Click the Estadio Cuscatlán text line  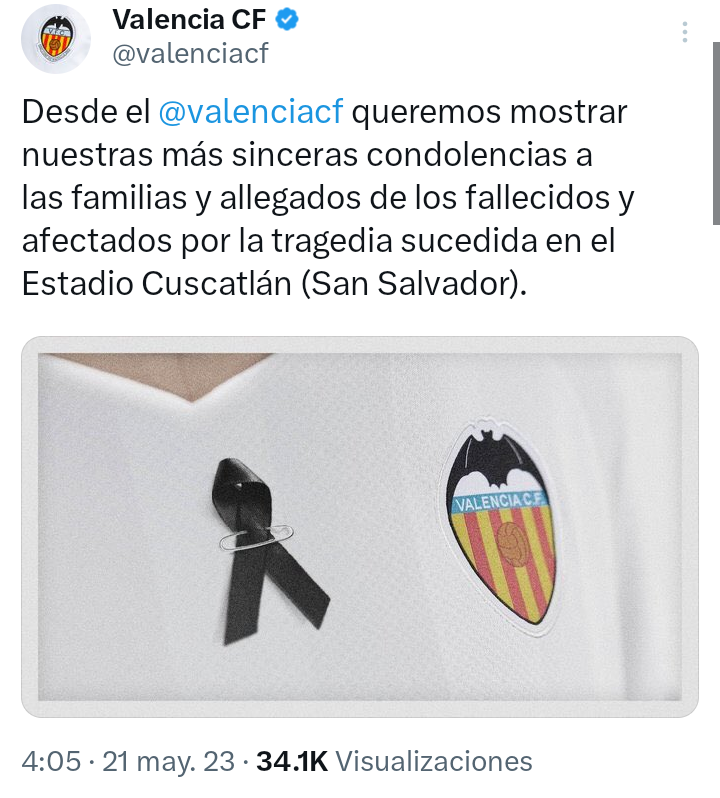coord(274,283)
